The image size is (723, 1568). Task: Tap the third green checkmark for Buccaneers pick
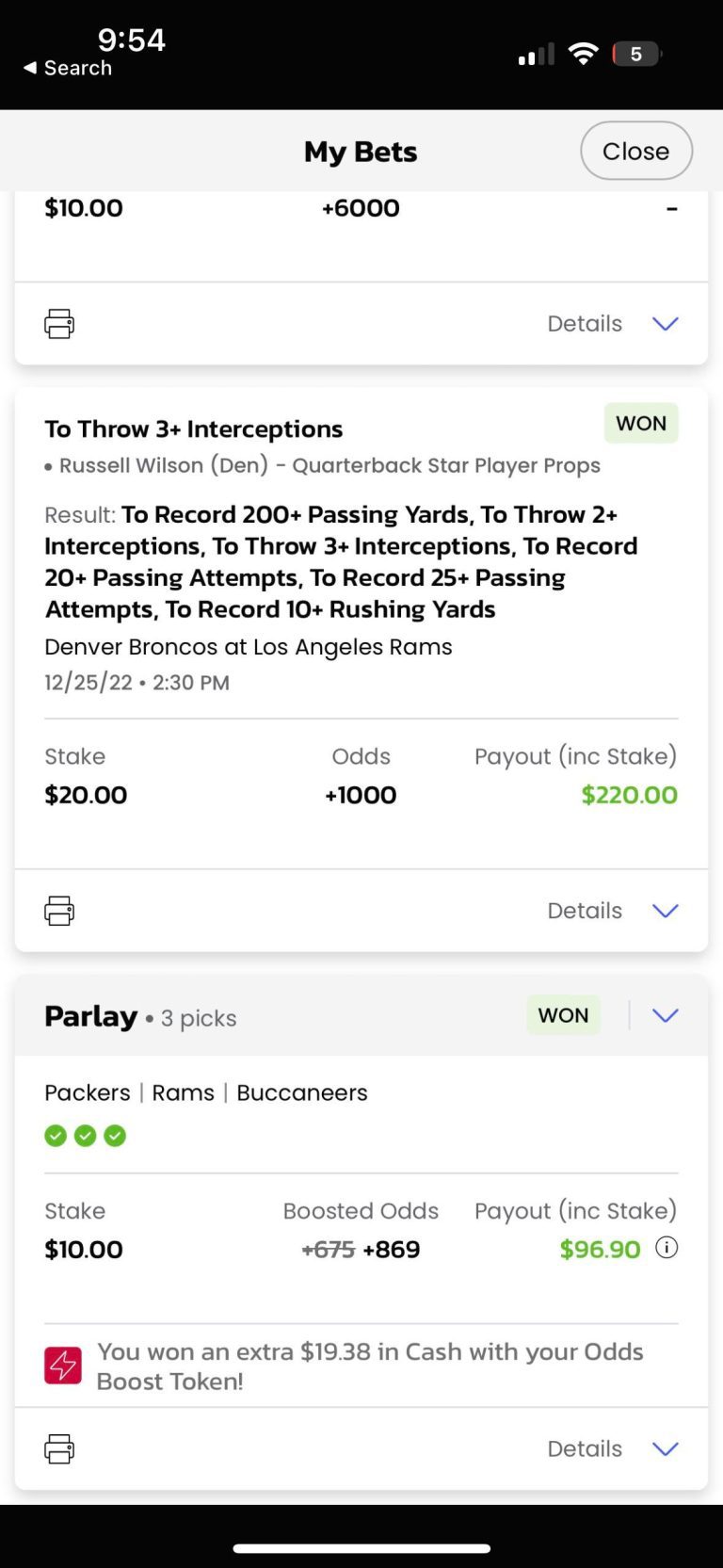coord(115,1136)
